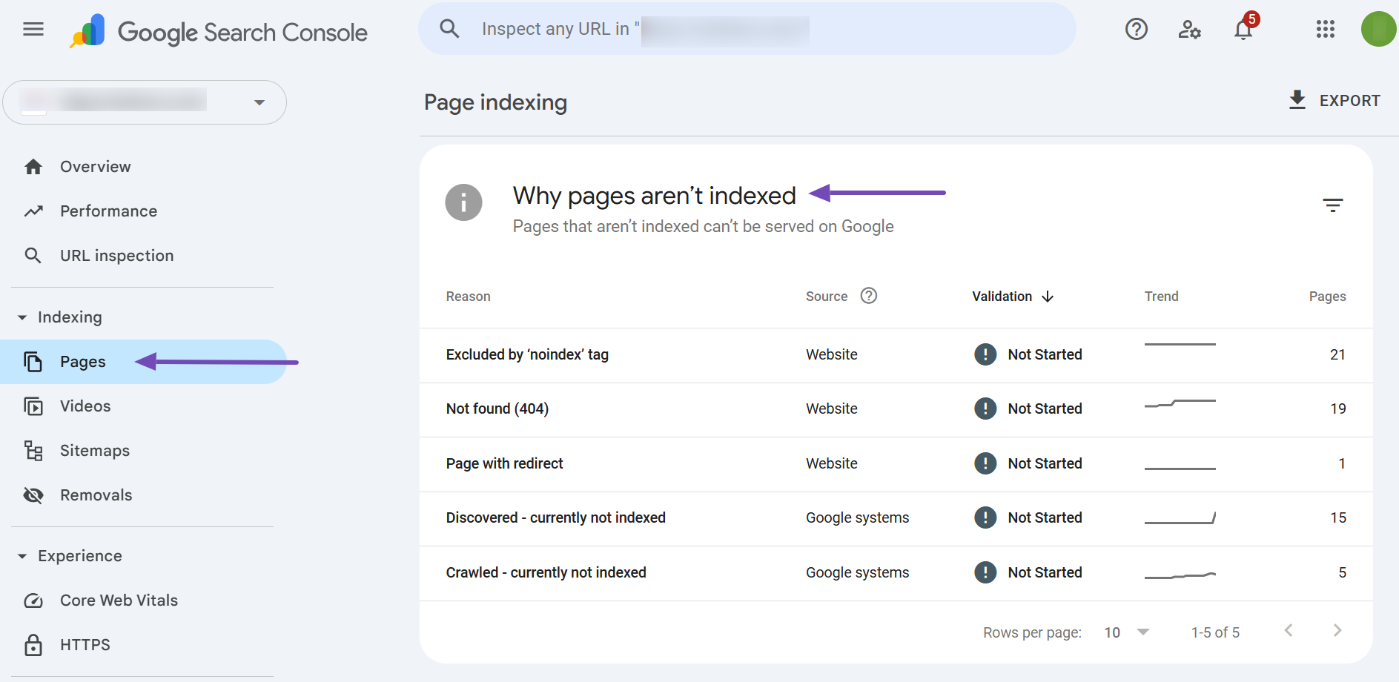Screen dimensions: 1399x682
Task: Open the property selector dropdown
Action: pos(145,102)
